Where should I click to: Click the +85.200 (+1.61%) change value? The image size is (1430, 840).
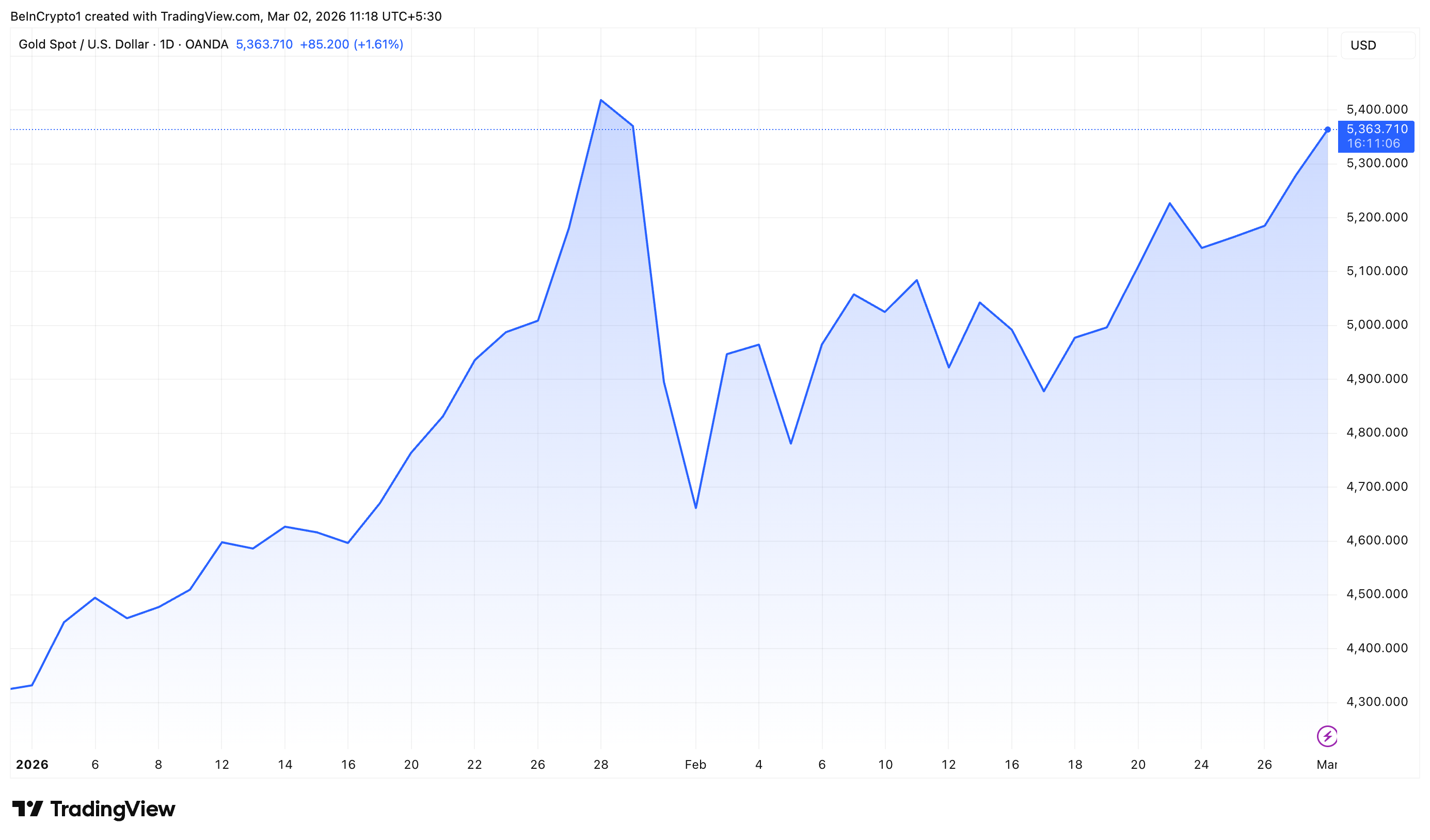pos(352,44)
